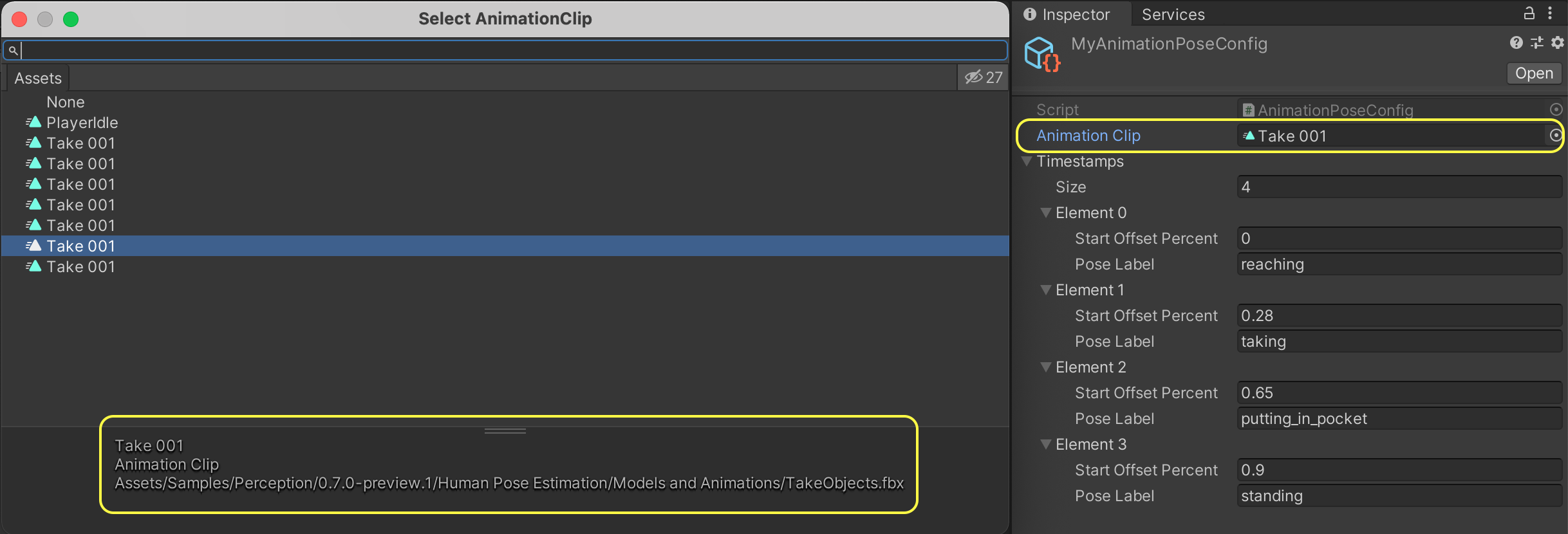Click the magnifier icon in search bar

click(x=13, y=50)
